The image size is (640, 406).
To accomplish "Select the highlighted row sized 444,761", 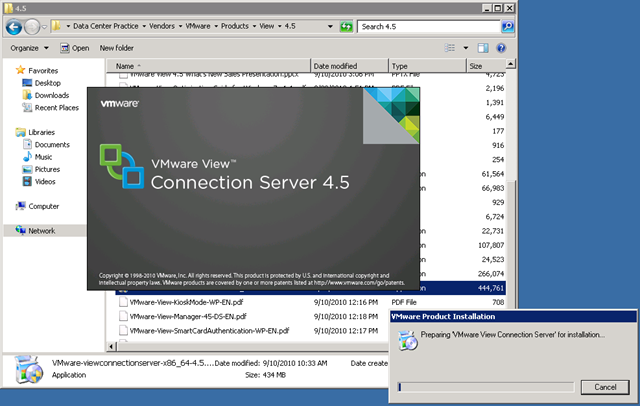I will tap(311, 288).
